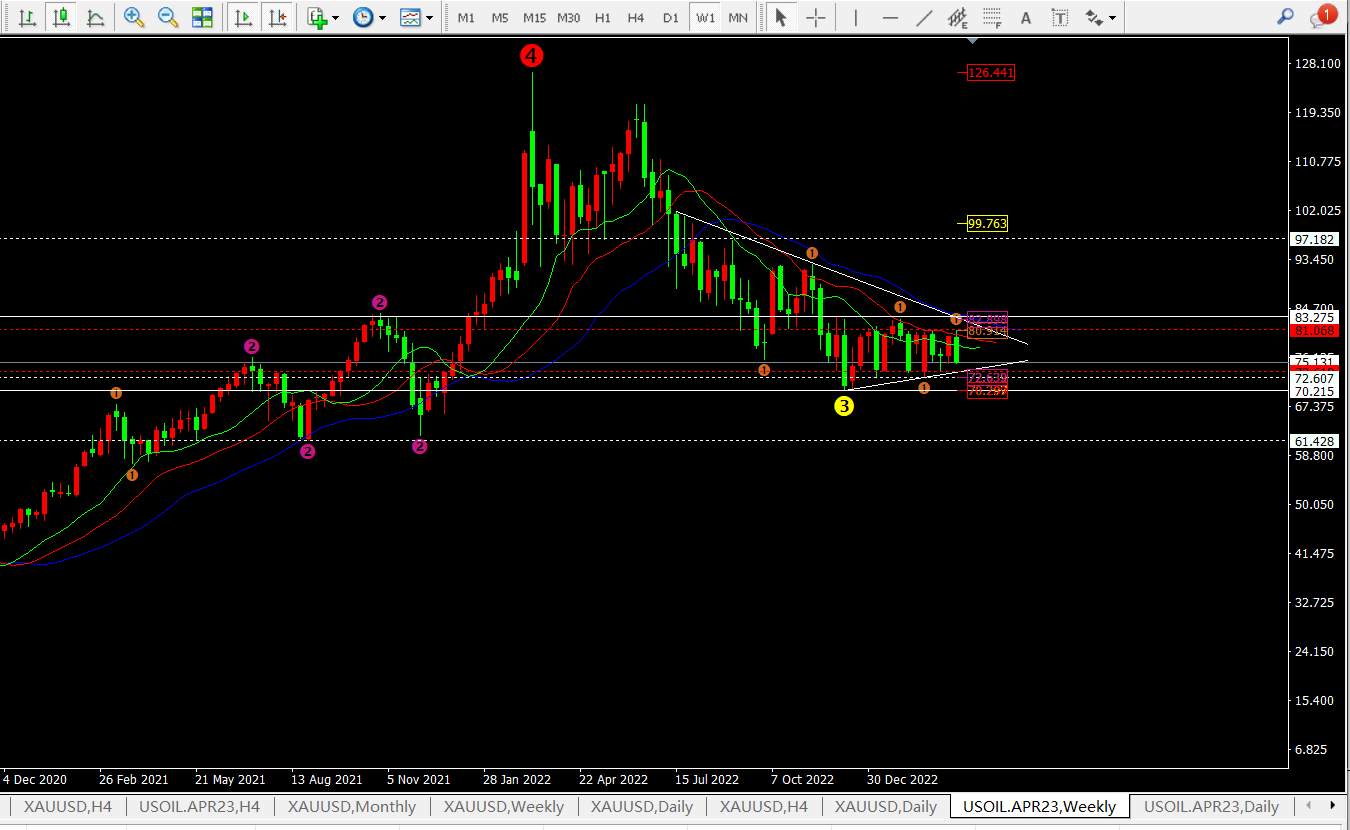Select the M1 timeframe
This screenshot has height=830, width=1350.
tap(466, 18)
